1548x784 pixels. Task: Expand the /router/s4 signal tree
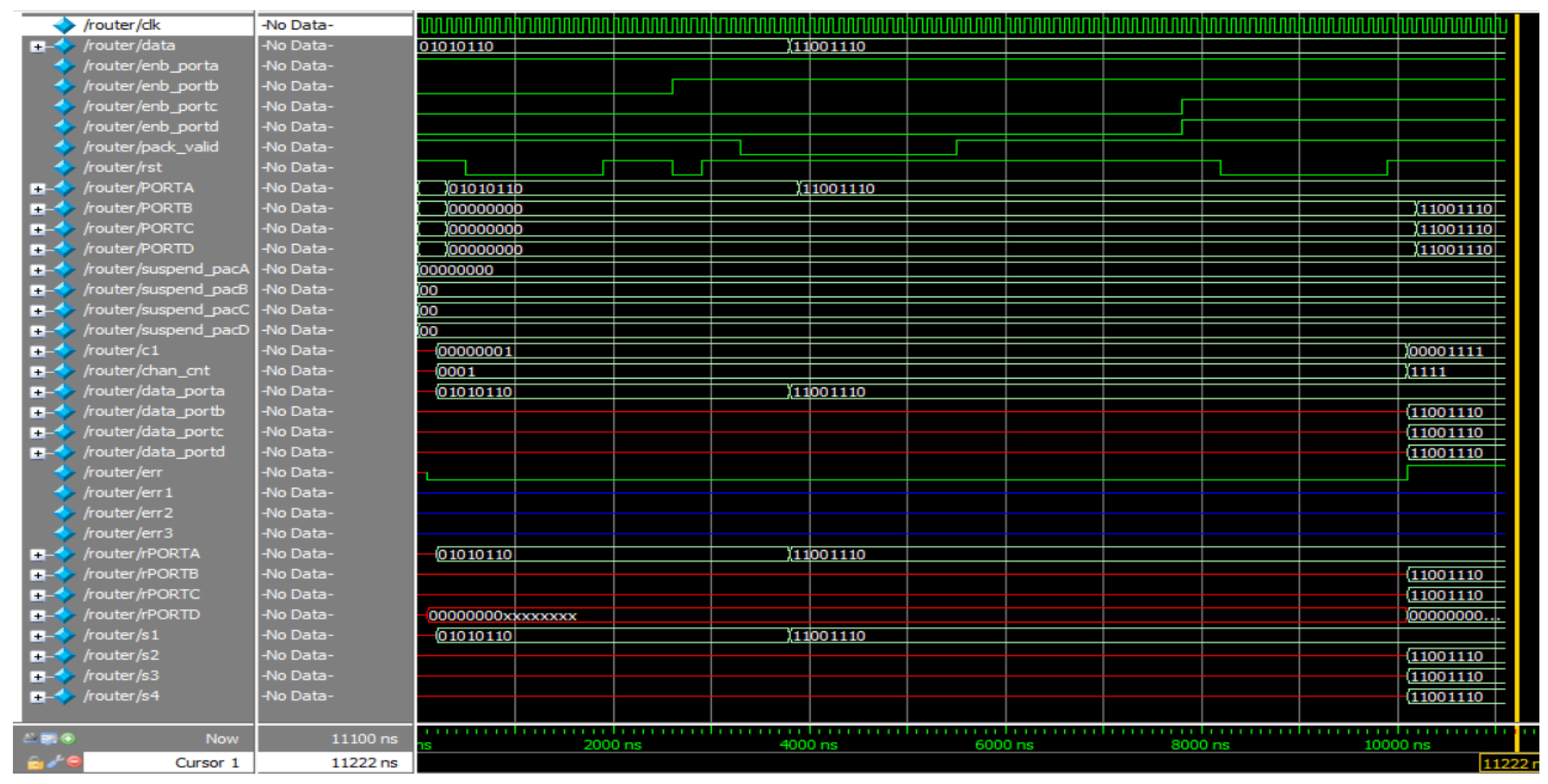[x=38, y=697]
